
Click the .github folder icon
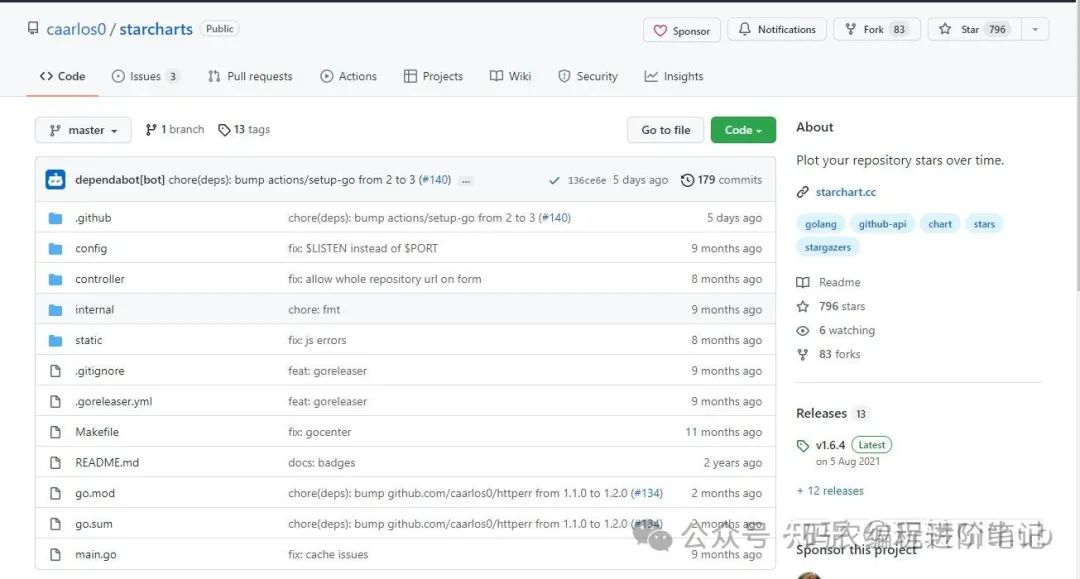click(56, 218)
